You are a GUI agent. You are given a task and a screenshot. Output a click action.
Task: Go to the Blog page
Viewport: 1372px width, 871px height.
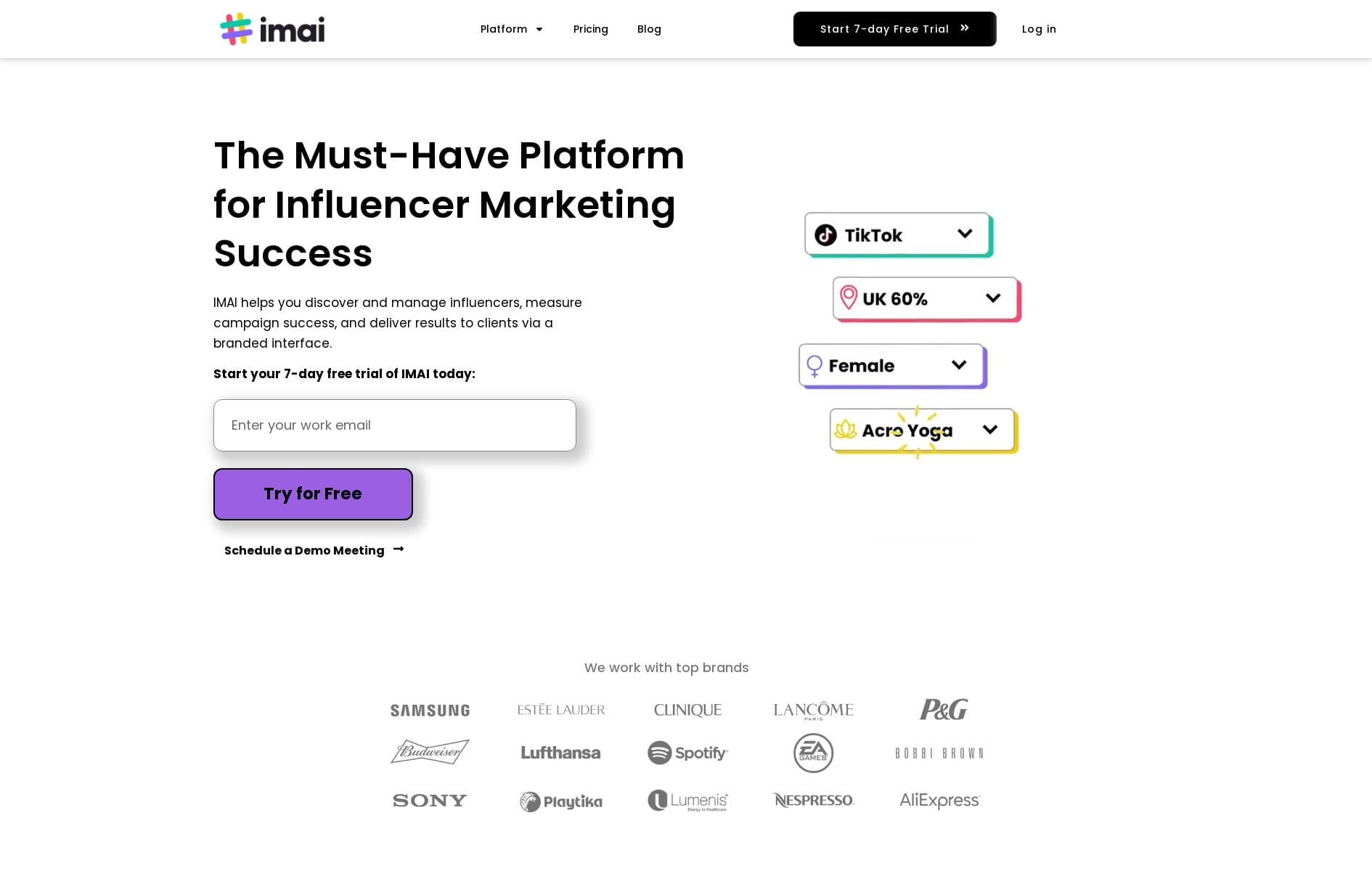pyautogui.click(x=649, y=29)
